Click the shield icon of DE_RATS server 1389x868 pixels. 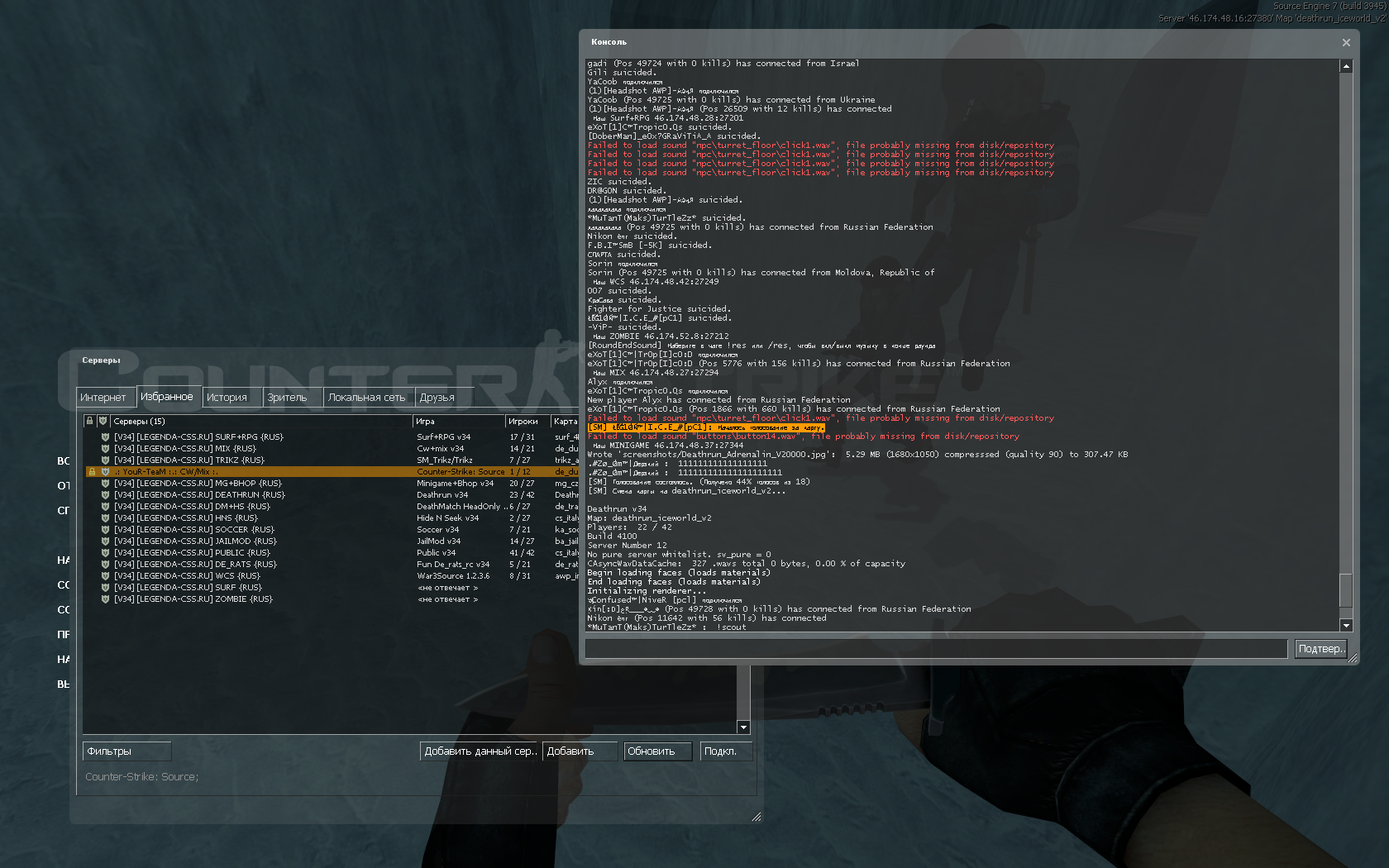pyautogui.click(x=105, y=564)
